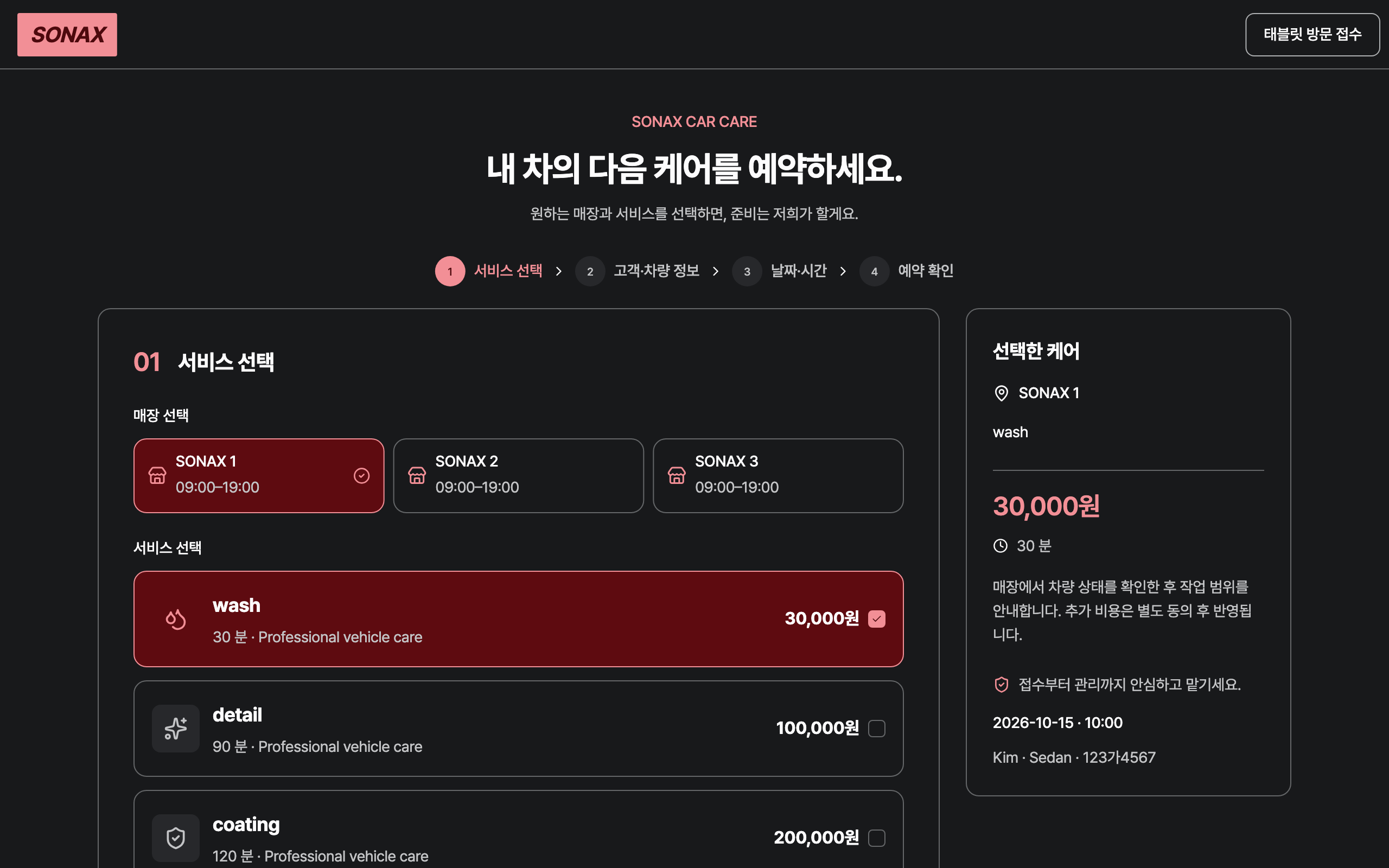Click wash service name text
This screenshot has height=868, width=1389.
point(237,605)
